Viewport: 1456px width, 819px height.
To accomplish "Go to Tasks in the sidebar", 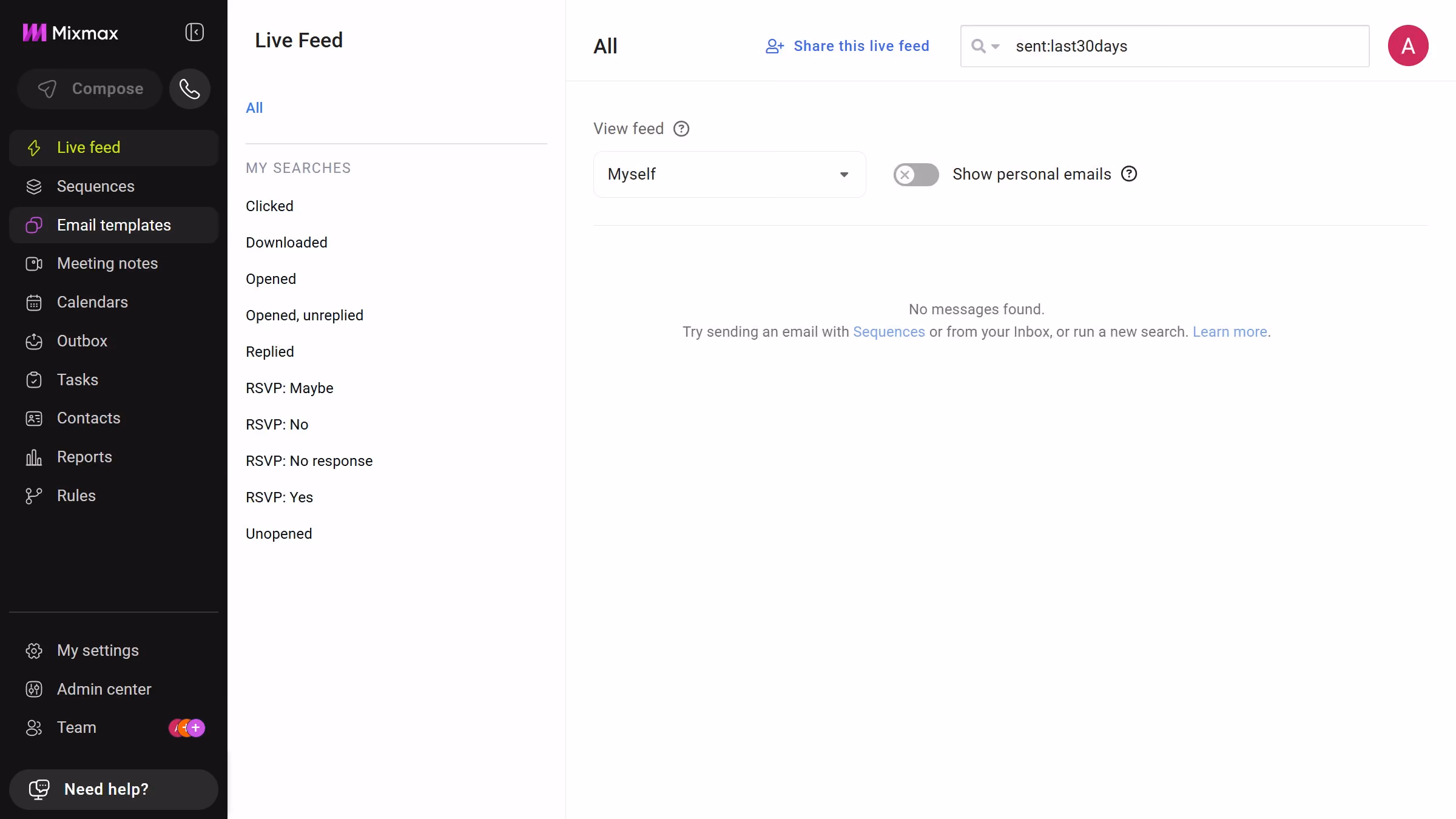I will pos(114,380).
